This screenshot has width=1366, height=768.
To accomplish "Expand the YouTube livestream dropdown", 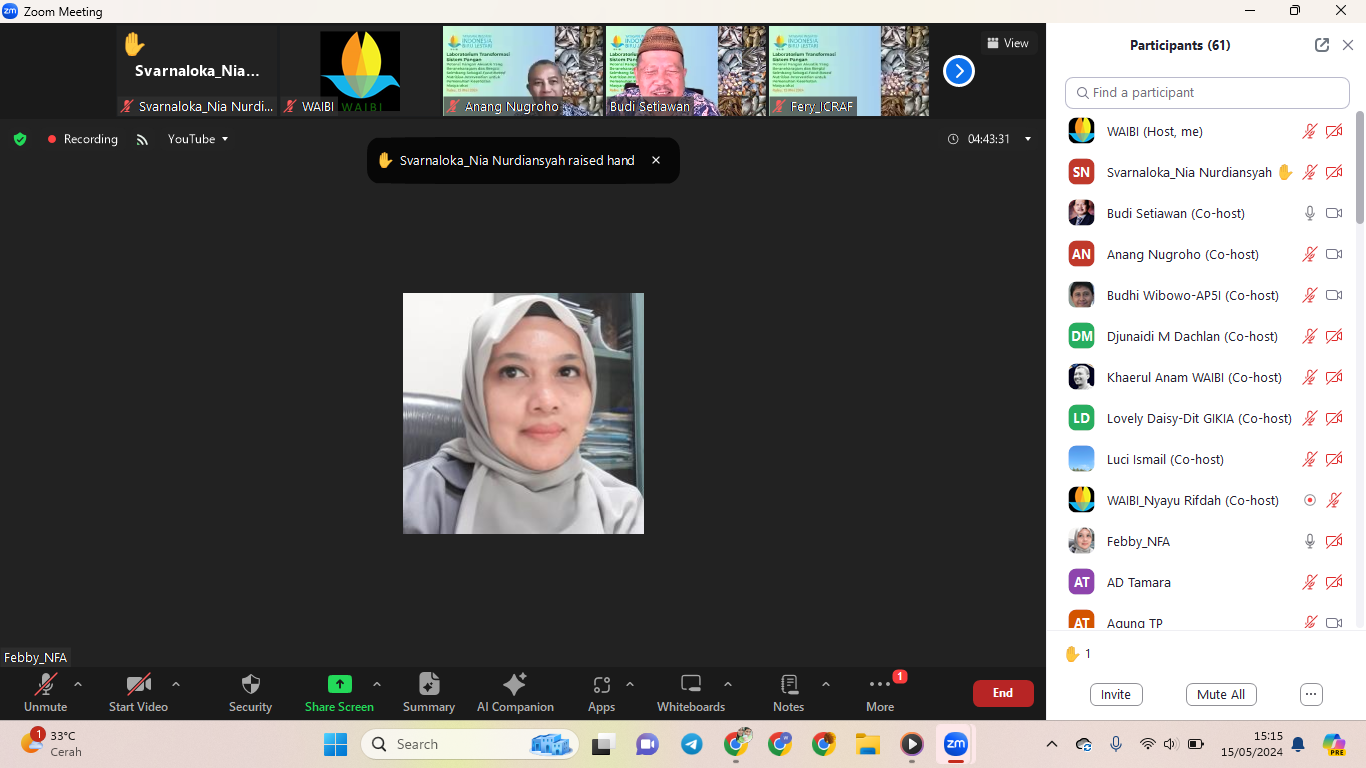I will (198, 139).
